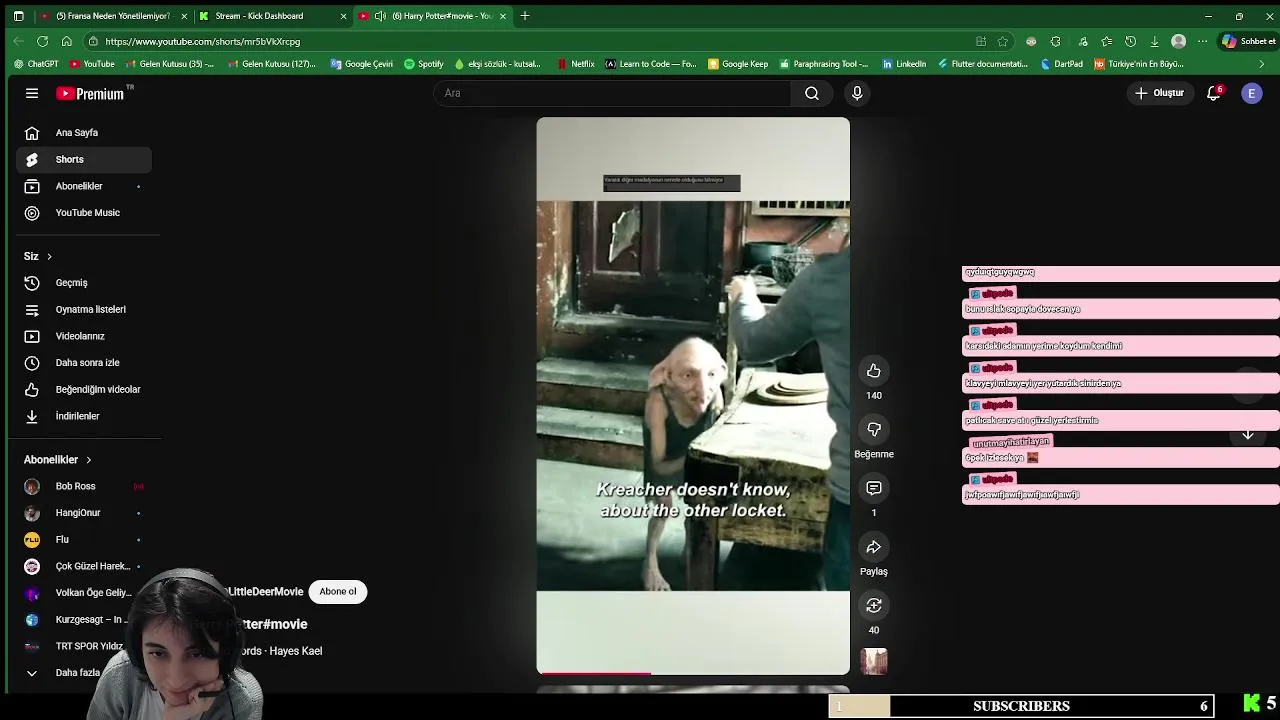Open Sohbet et copilot button
1280x720 pixels.
(1248, 41)
